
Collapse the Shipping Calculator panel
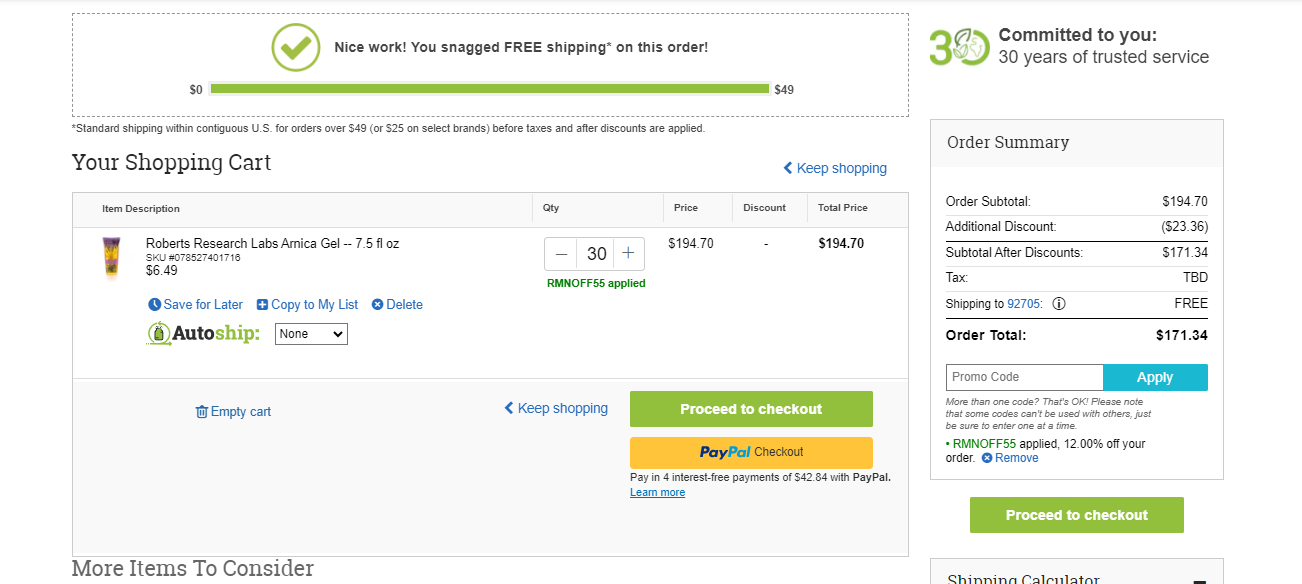[x=1199, y=581]
